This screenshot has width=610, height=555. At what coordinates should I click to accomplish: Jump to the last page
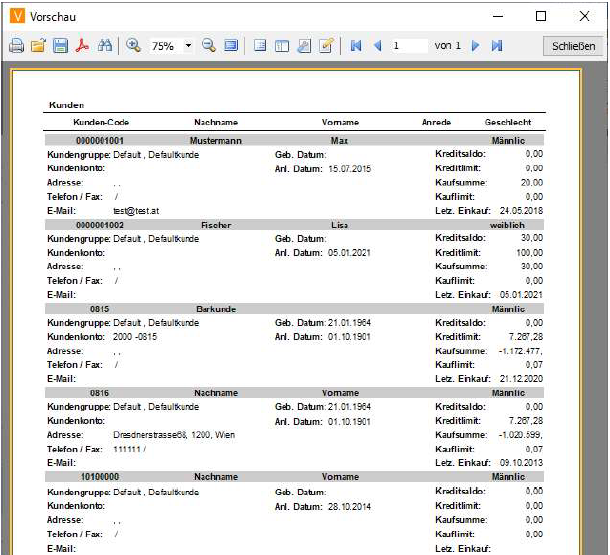497,46
